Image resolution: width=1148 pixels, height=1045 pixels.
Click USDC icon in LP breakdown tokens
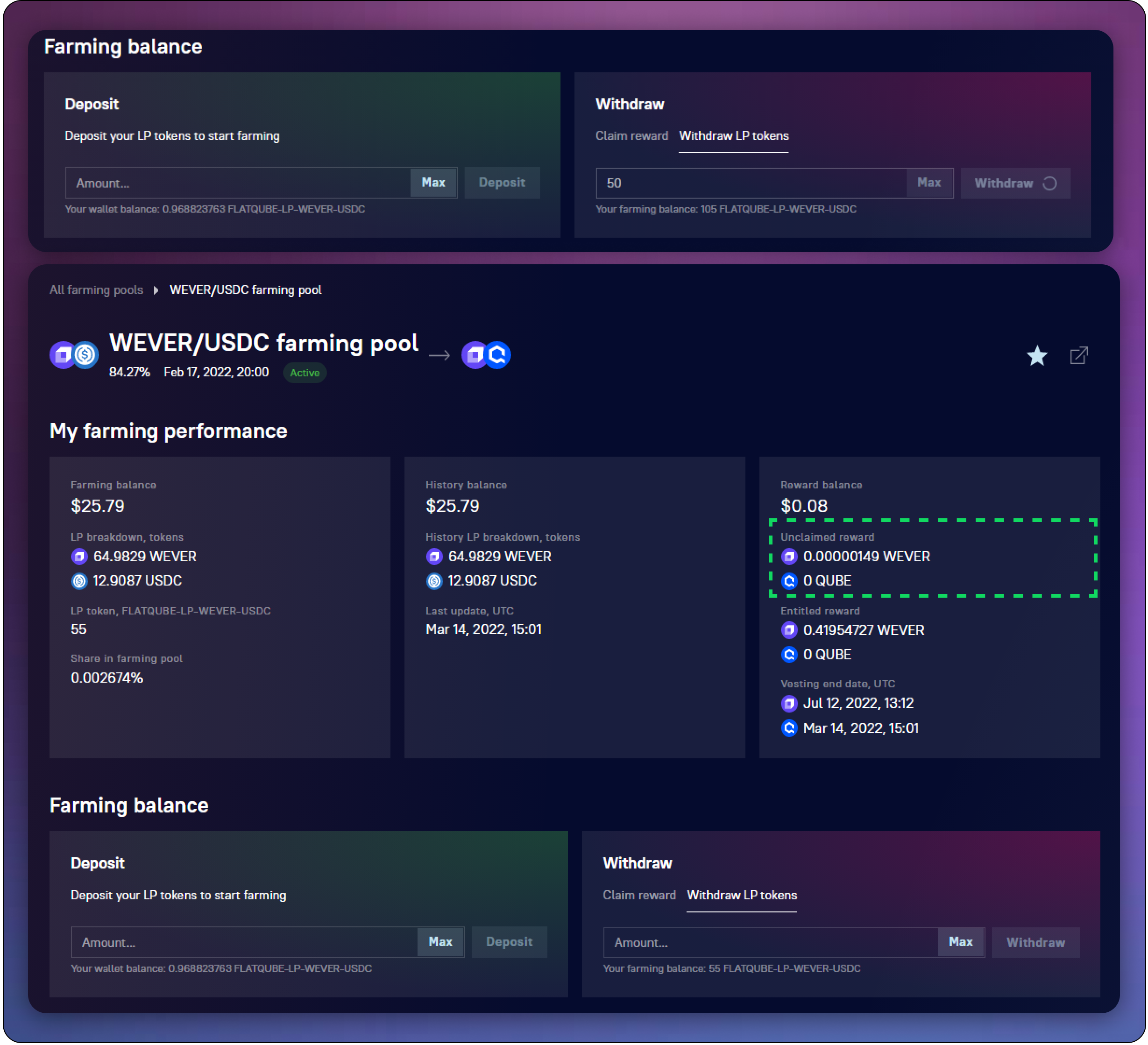click(79, 581)
